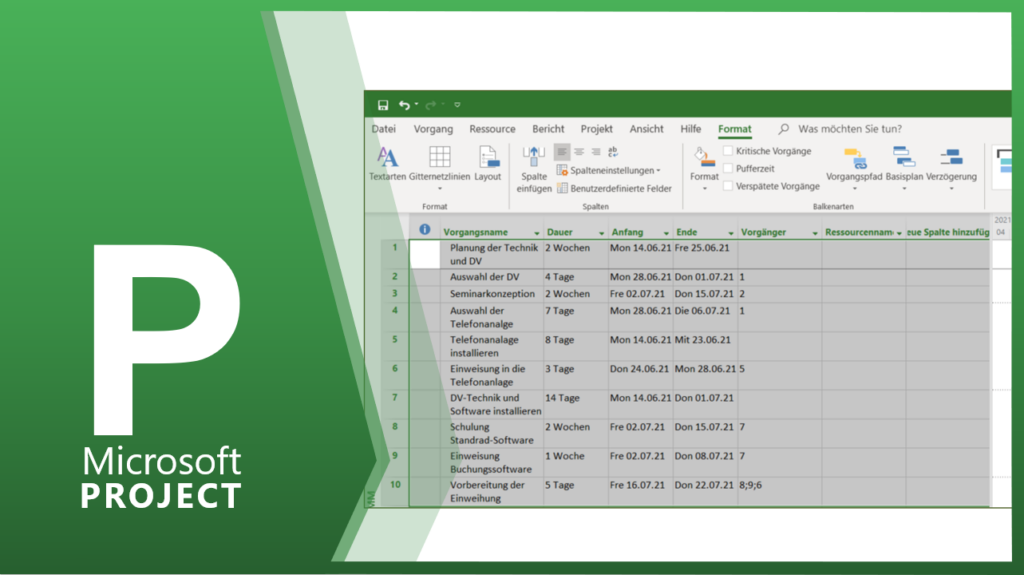This screenshot has height=575, width=1024.
Task: Click the 'Was möchten Sie tun?' search field
Action: pos(850,129)
